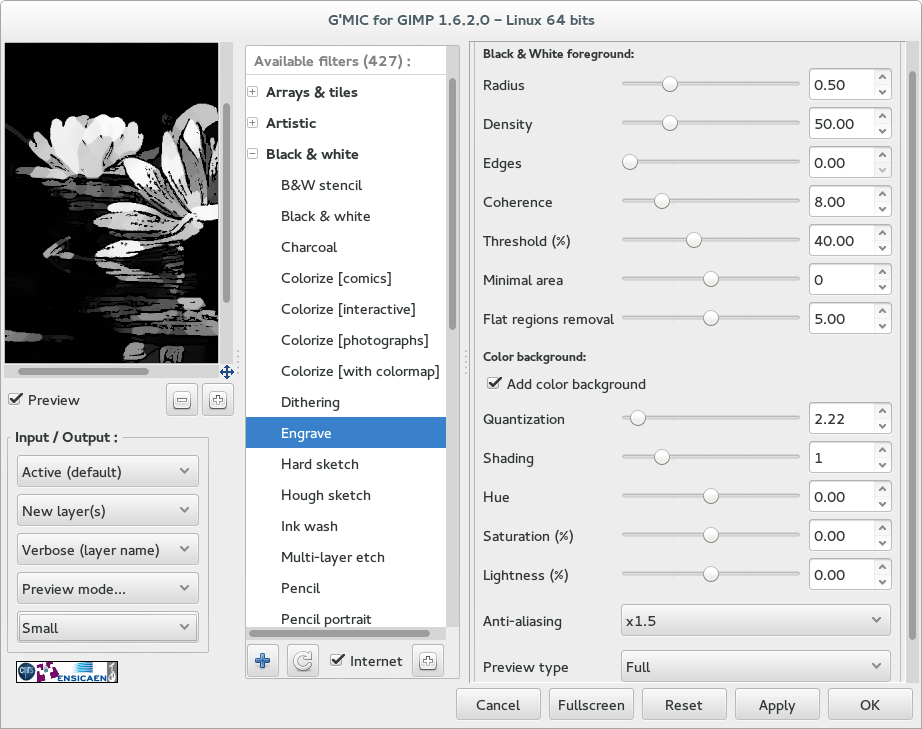Viewport: 922px width, 729px height.
Task: Click the Apply button
Action: coord(776,705)
